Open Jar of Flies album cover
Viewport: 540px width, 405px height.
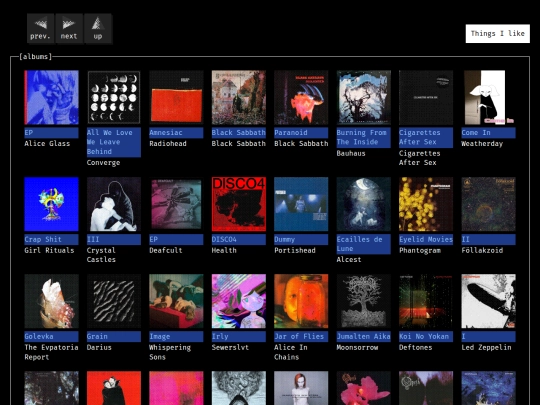[x=301, y=301]
